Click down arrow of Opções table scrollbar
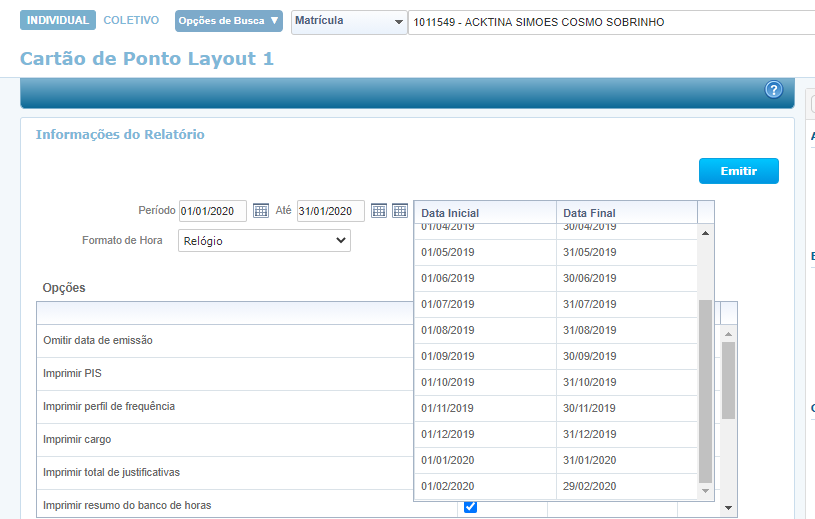This screenshot has width=815, height=519. (x=729, y=507)
